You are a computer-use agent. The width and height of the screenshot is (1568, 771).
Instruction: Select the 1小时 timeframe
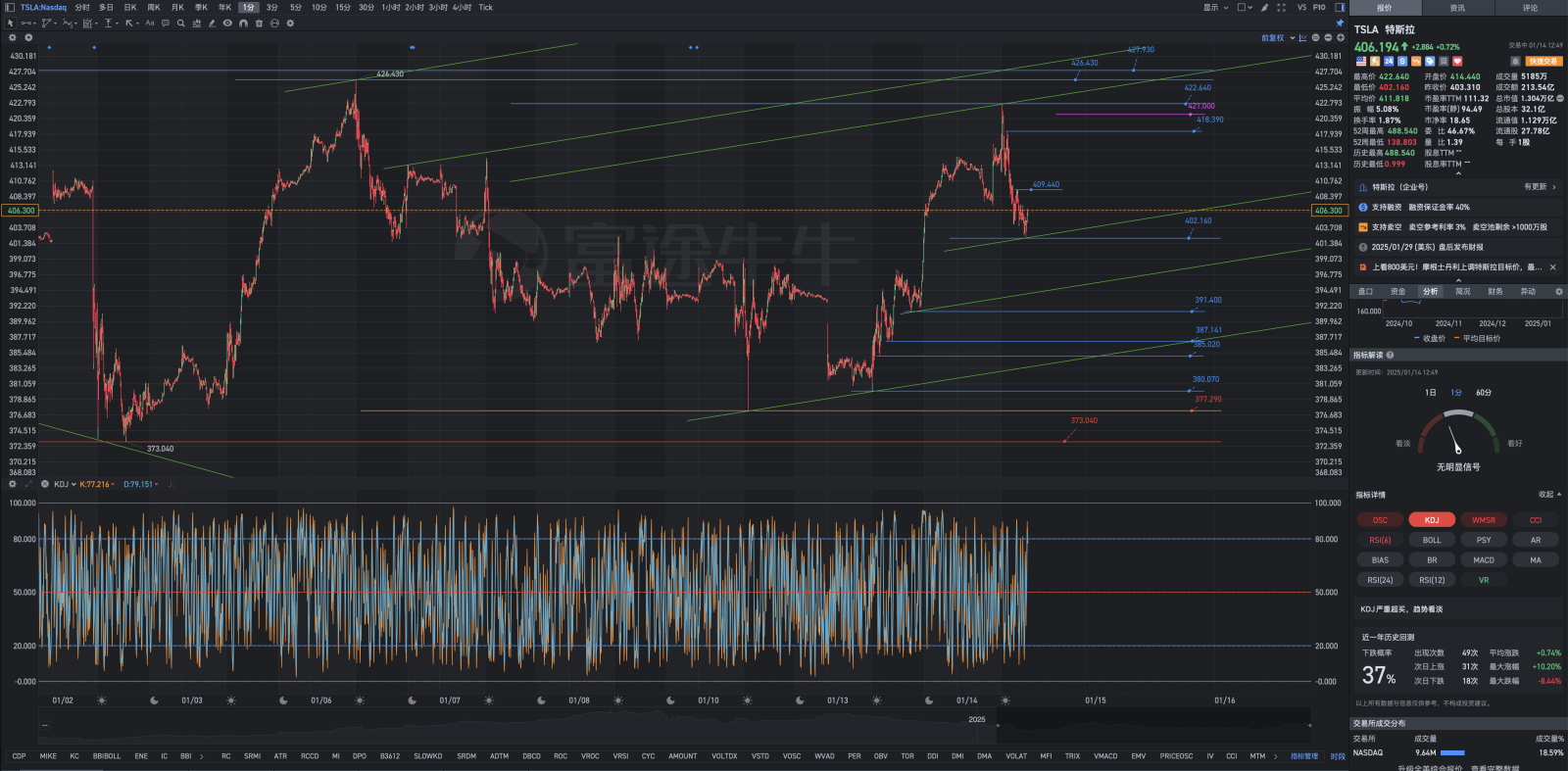[390, 7]
